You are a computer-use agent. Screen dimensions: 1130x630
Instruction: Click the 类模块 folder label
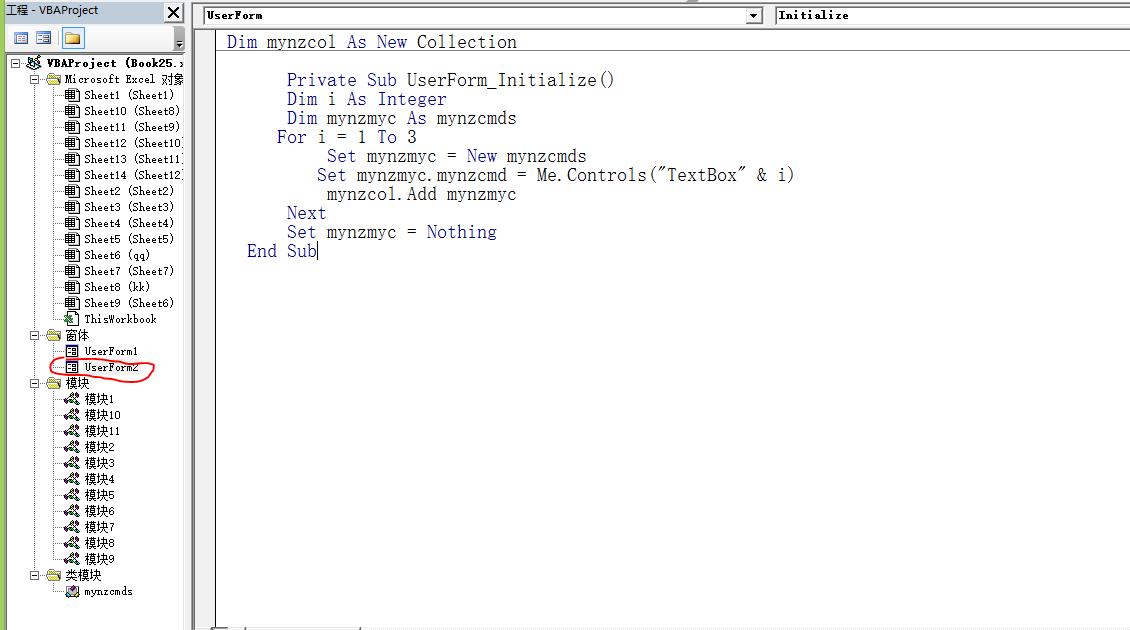84,575
